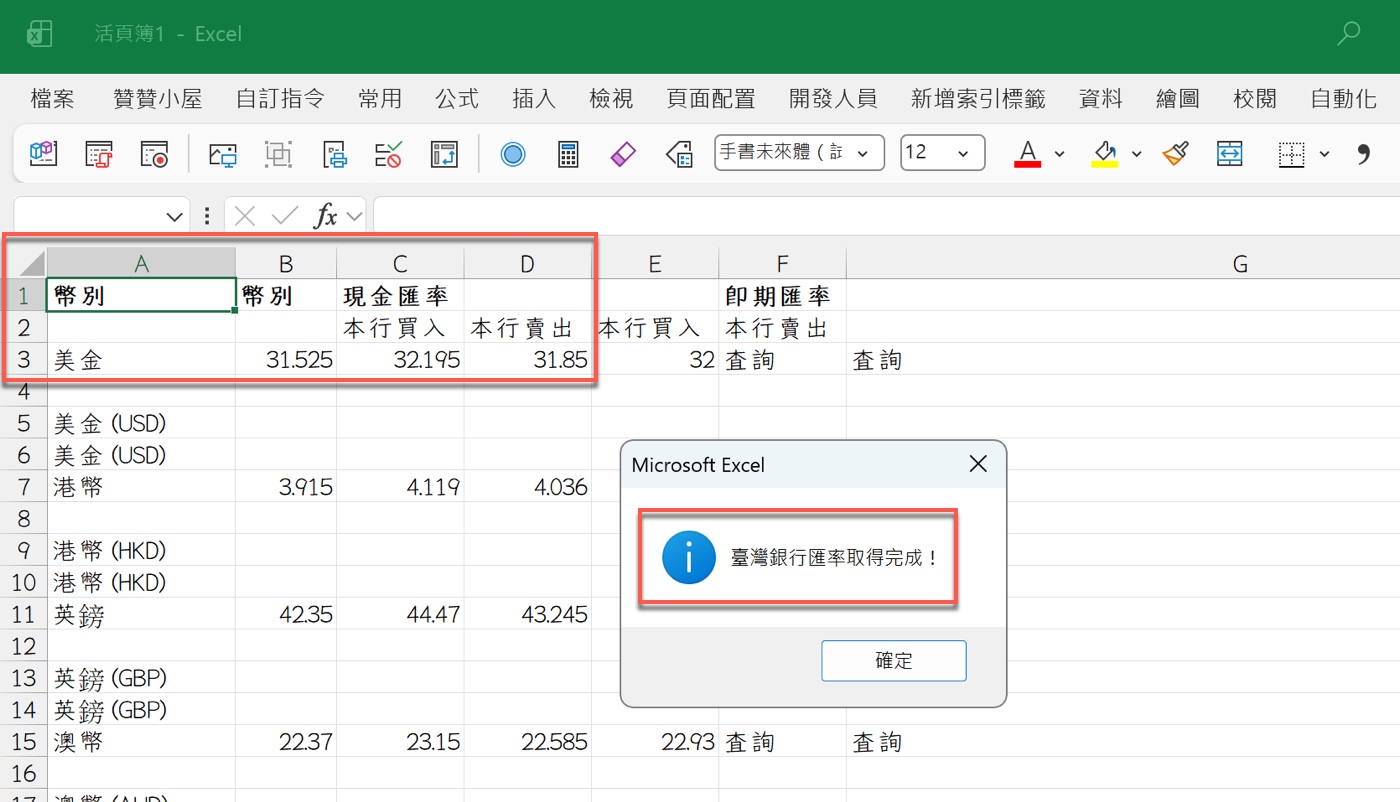Click the cell borders grid icon
The height and width of the screenshot is (802, 1400).
pos(1292,153)
